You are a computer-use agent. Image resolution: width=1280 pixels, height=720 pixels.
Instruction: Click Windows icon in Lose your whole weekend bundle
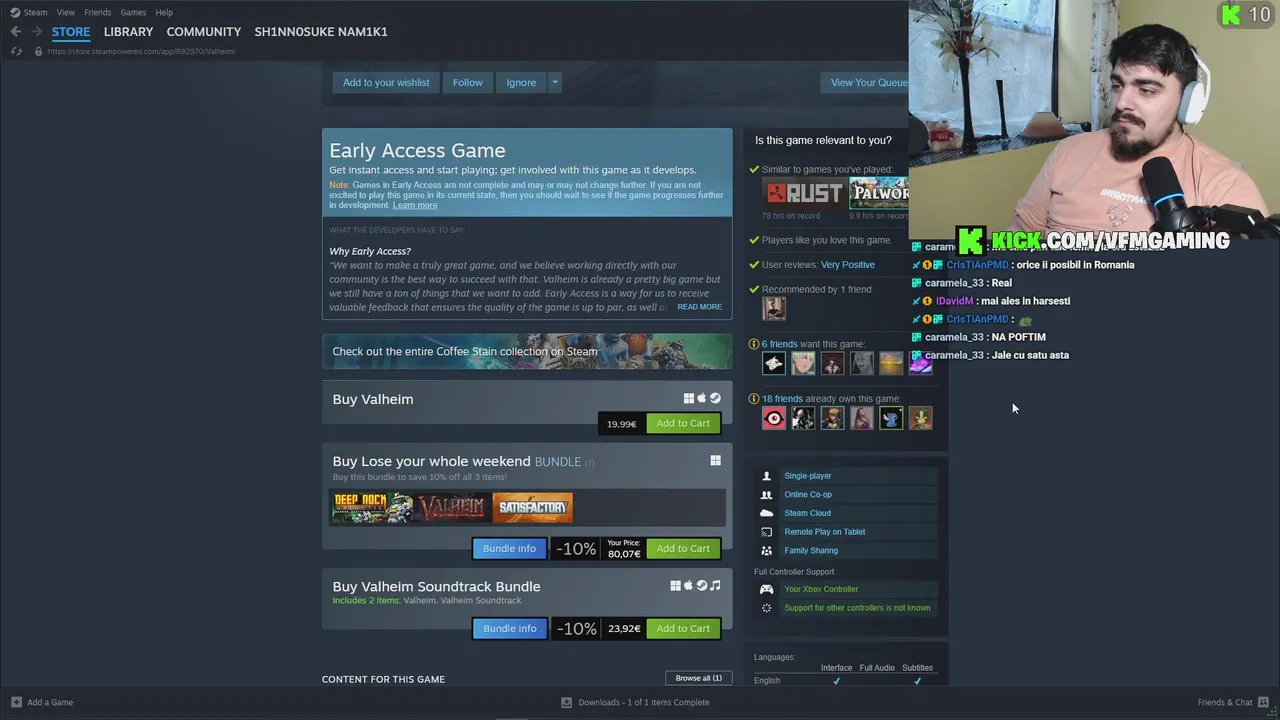(715, 460)
